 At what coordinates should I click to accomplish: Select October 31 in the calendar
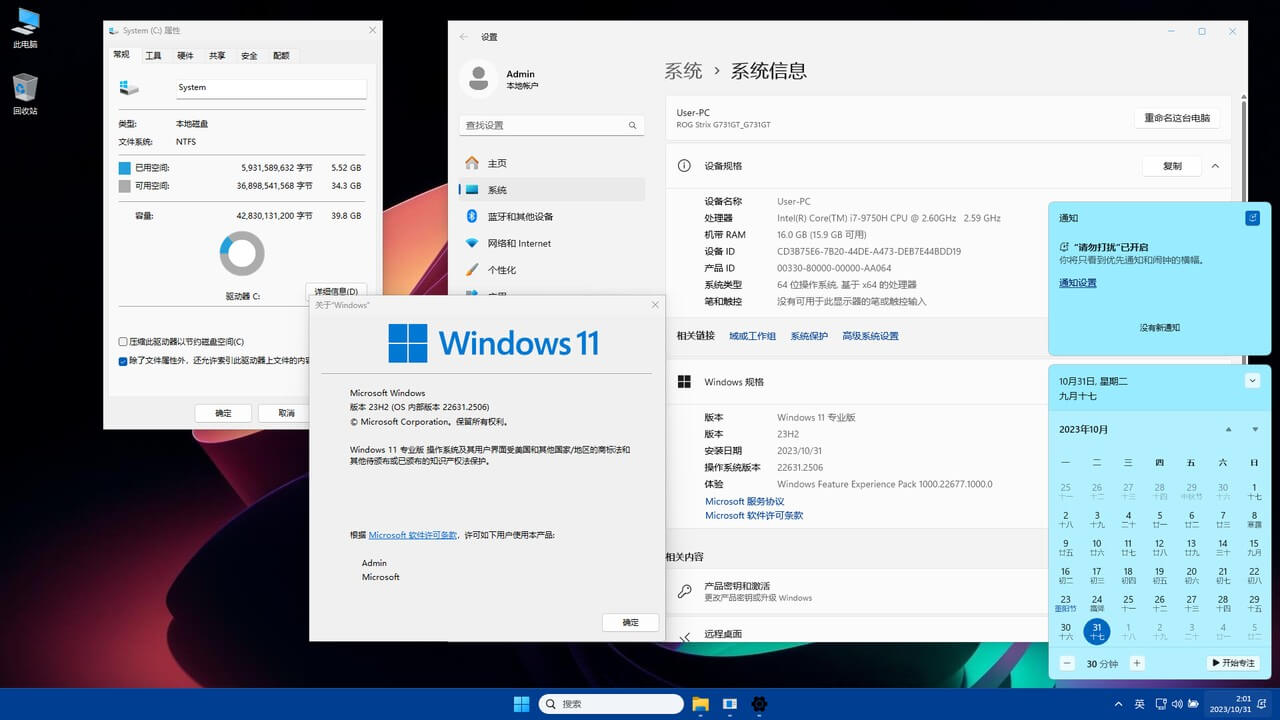pyautogui.click(x=1097, y=631)
